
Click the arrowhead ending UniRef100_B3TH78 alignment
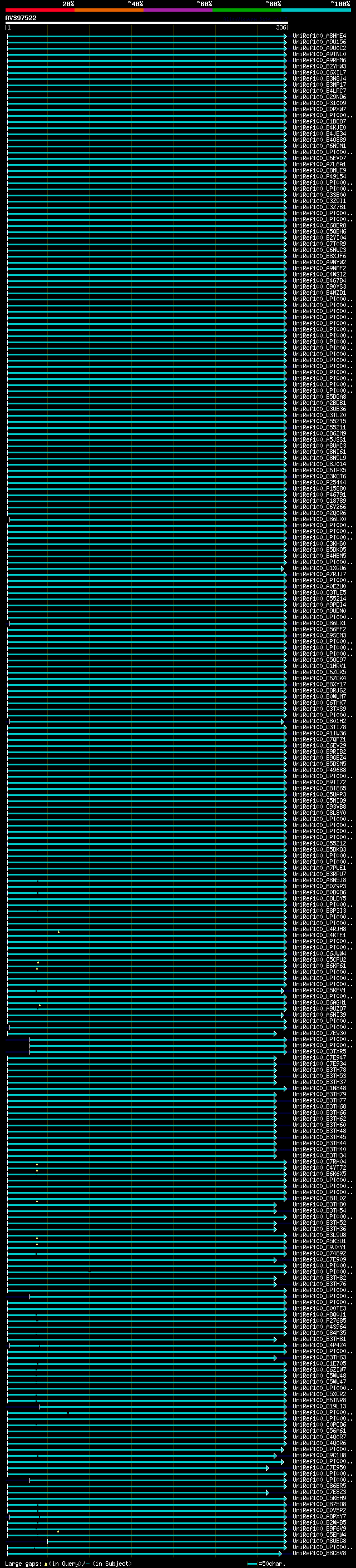(x=275, y=1070)
